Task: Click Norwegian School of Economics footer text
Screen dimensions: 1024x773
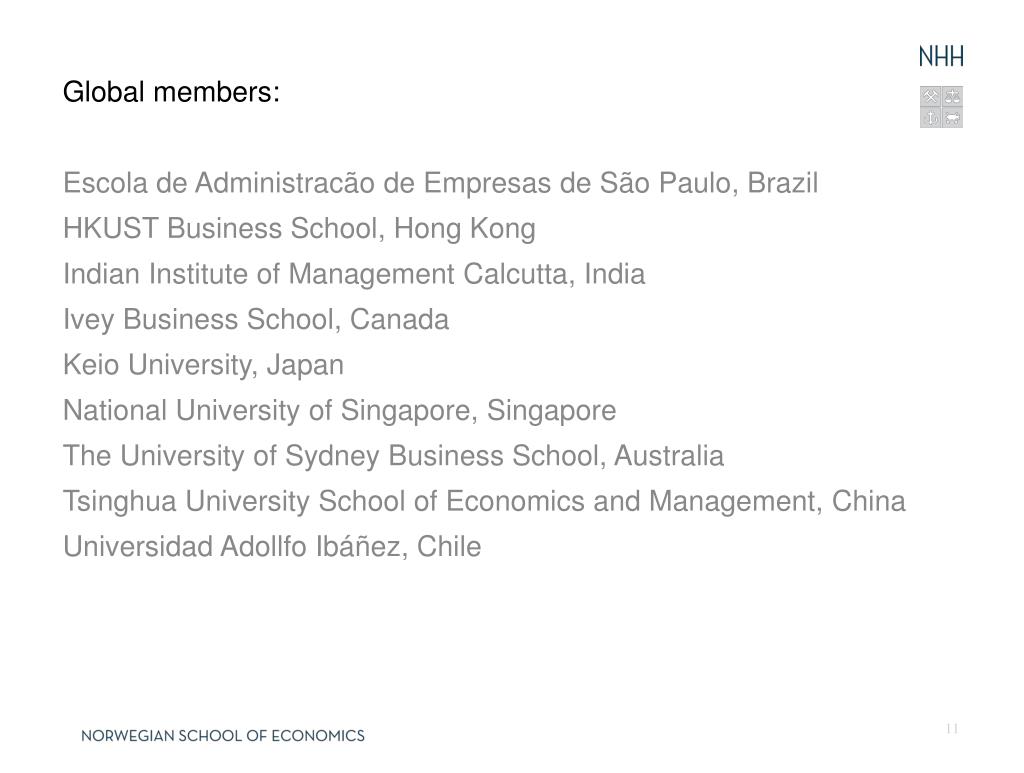Action: click(223, 736)
